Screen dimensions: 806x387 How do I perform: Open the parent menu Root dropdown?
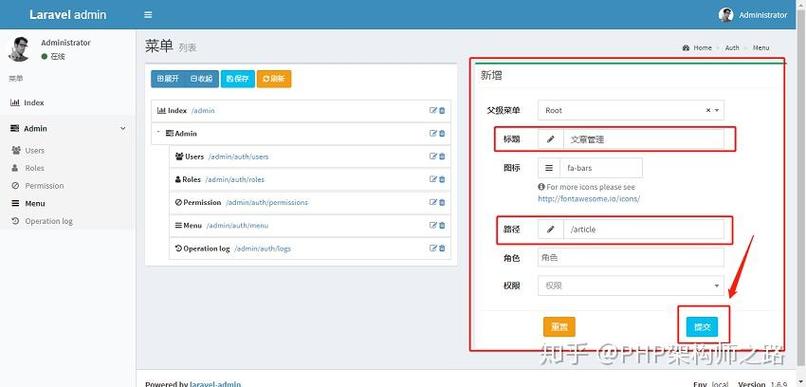pyautogui.click(x=631, y=110)
